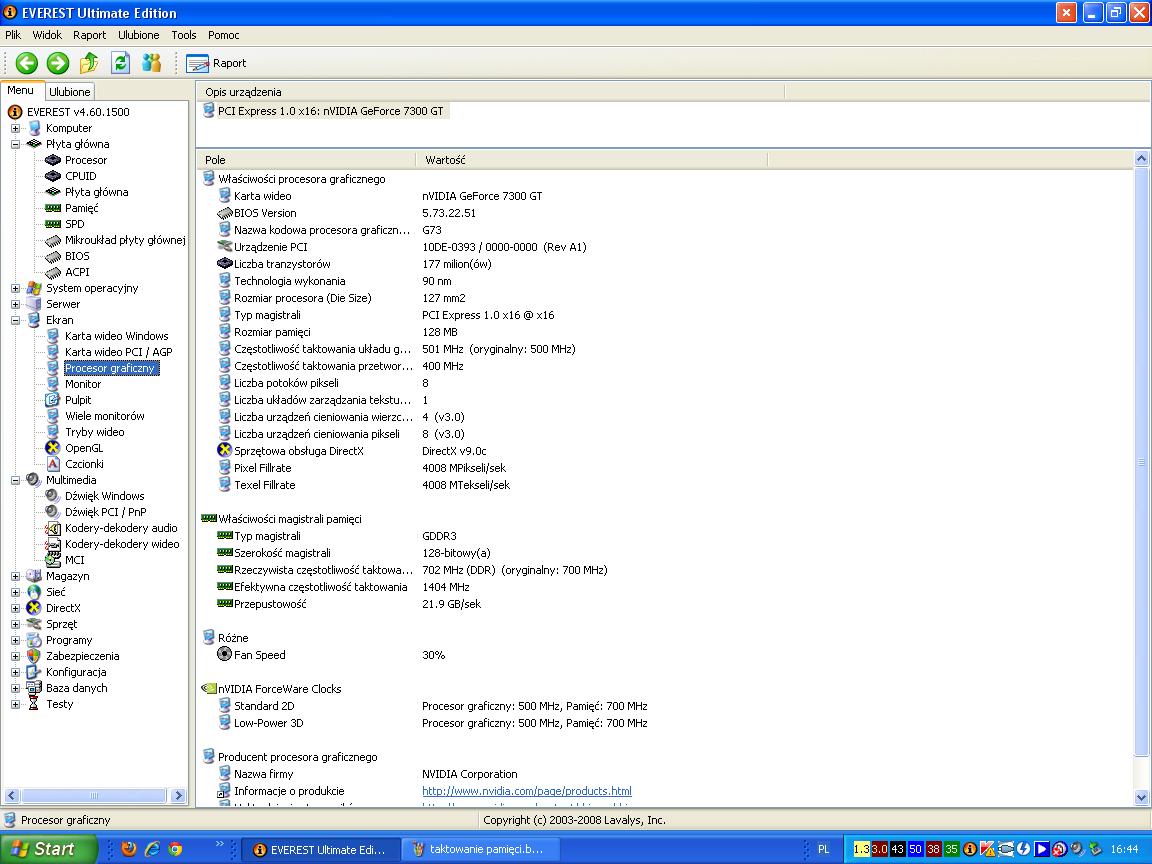Open the Plik menu
1152x864 pixels.
pos(13,35)
